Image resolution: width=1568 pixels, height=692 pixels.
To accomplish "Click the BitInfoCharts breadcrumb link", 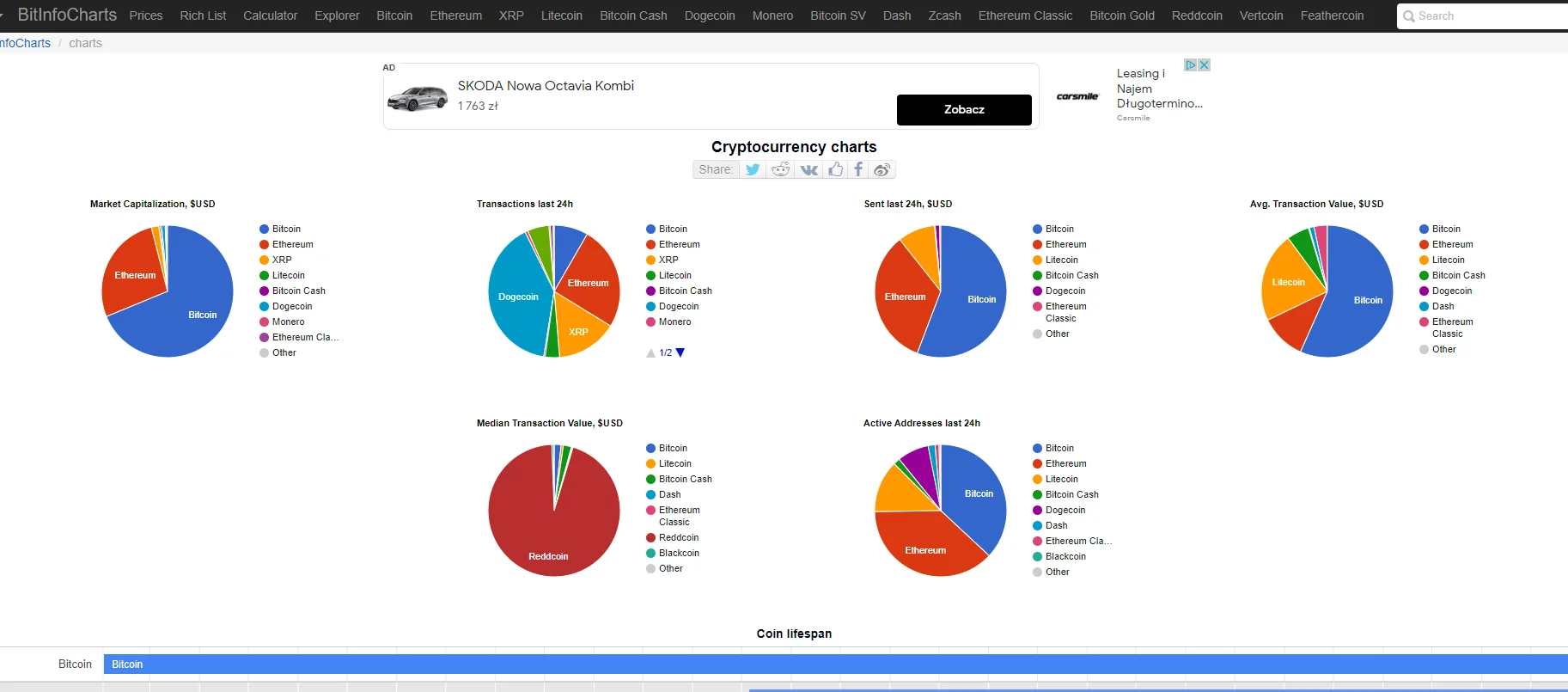I will 25,43.
